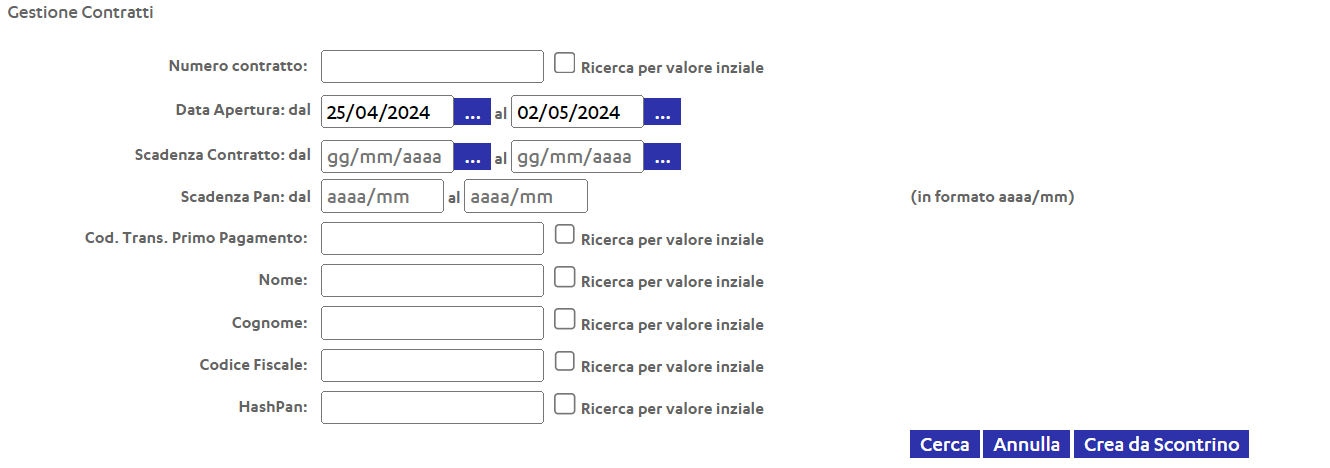
Task: Tick the HashPan initial-value checkbox
Action: click(565, 405)
